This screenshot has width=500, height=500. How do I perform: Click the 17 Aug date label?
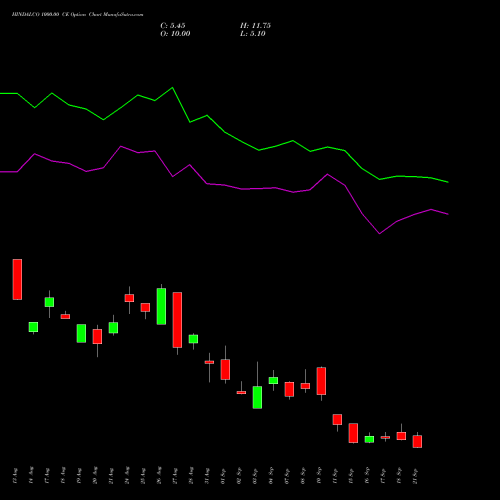(47, 475)
